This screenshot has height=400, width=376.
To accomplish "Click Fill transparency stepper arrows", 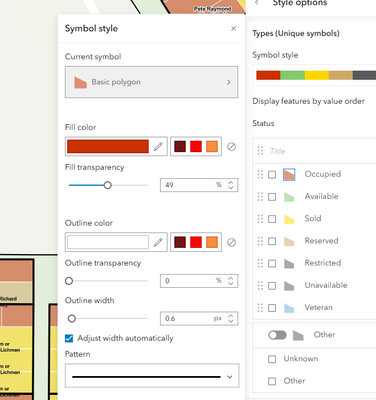I will [x=231, y=185].
